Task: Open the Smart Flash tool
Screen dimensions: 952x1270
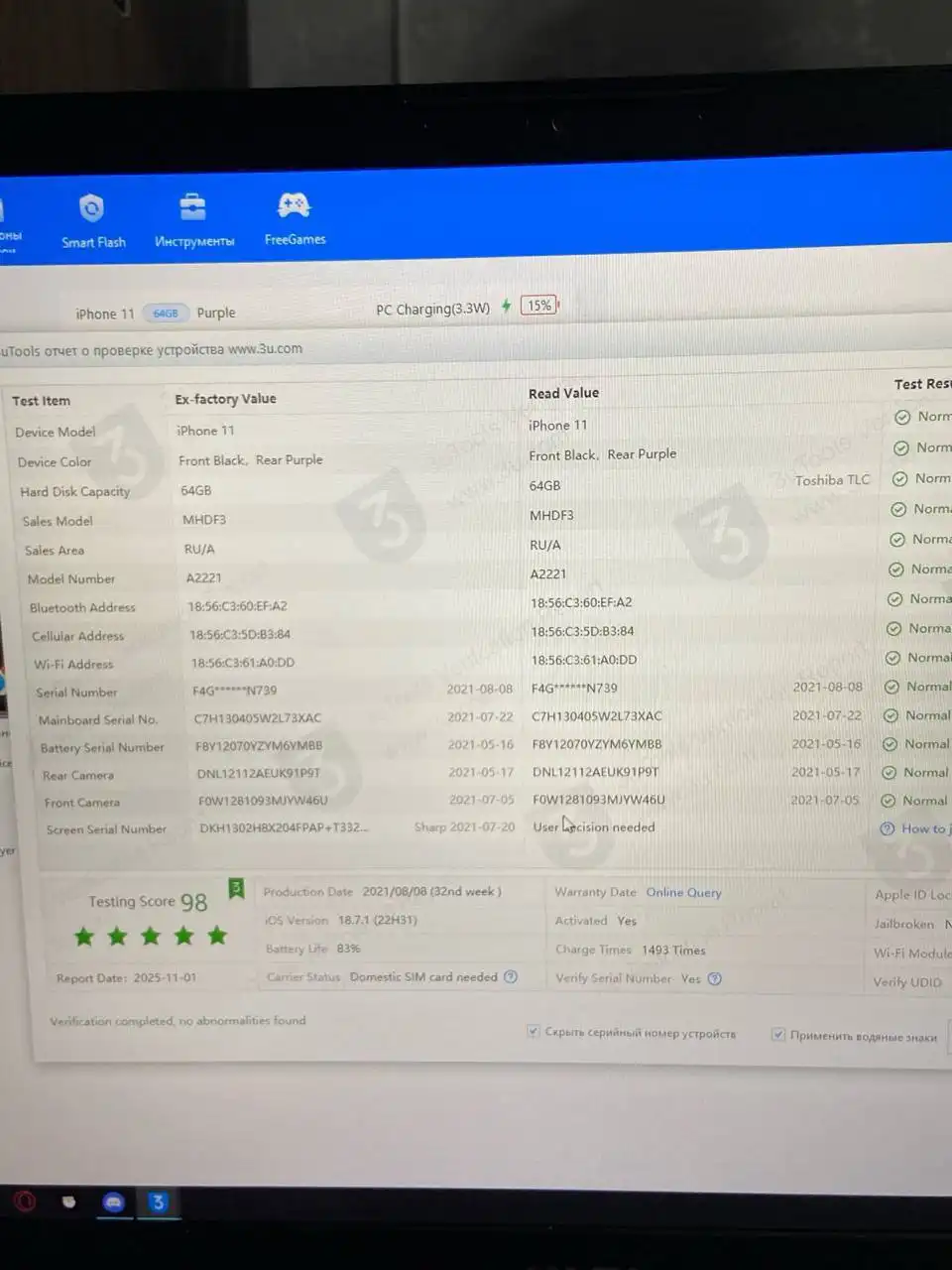Action: [92, 220]
